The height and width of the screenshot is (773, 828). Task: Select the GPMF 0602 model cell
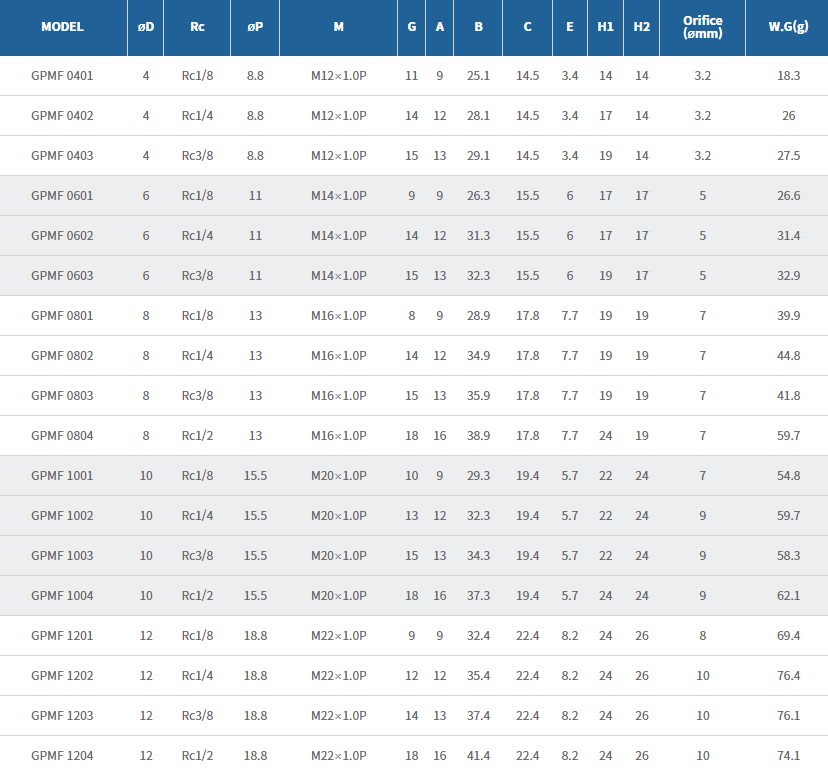tap(62, 236)
